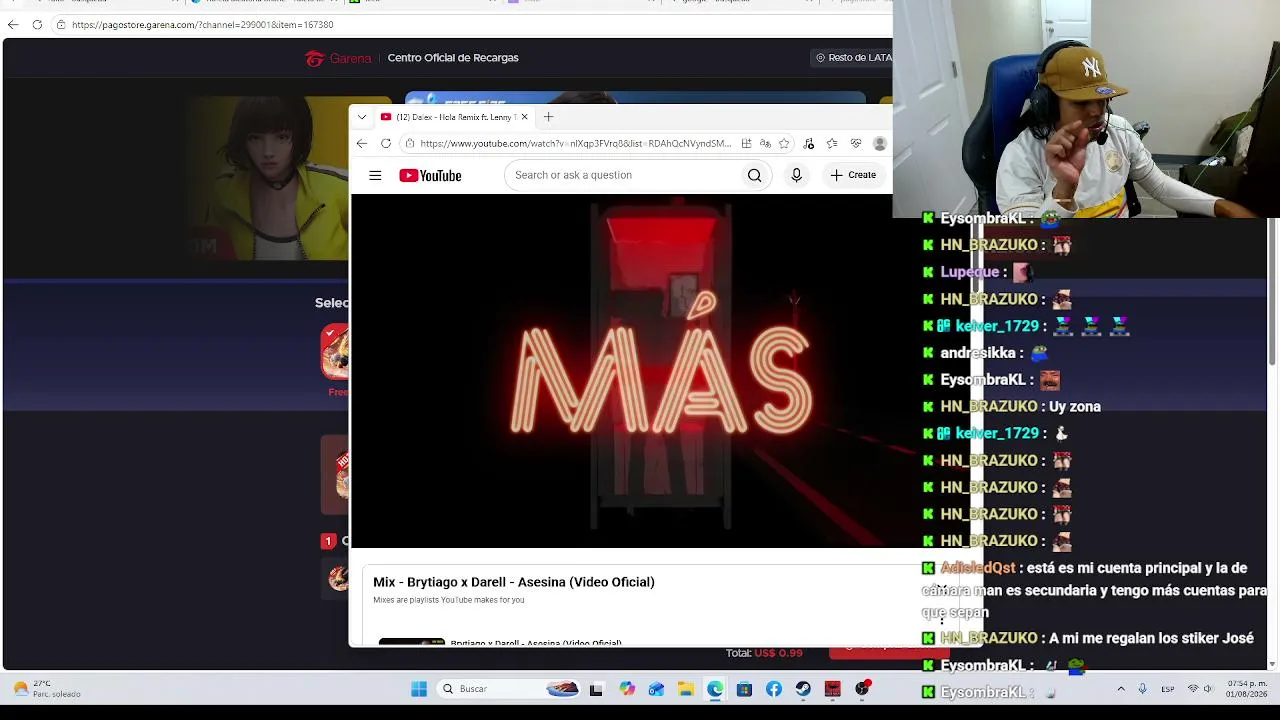The image size is (1280, 720).
Task: Click the "Uy zona" chat message
Action: tap(1075, 407)
